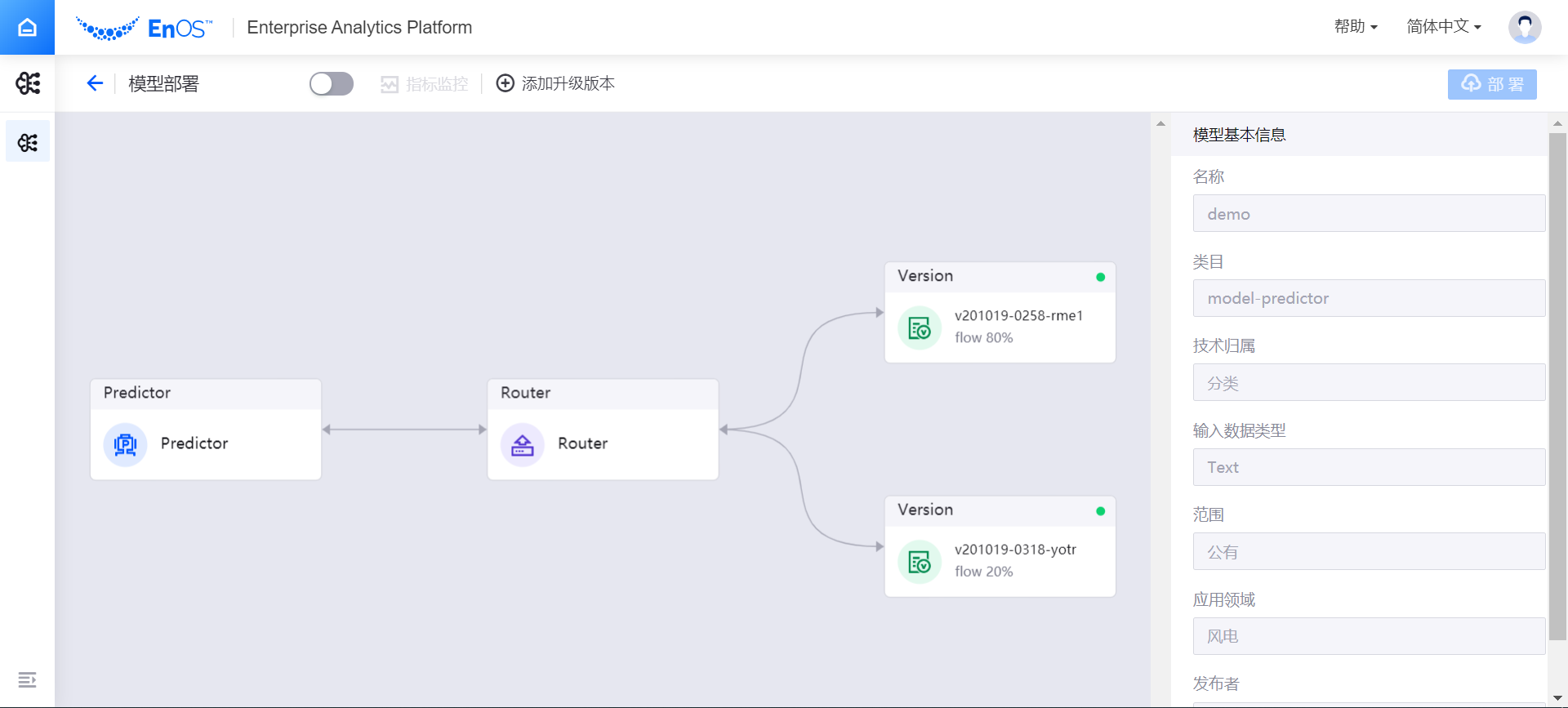Screen dimensions: 1568x708
Task: Open the user profile avatar
Action: coord(1524,27)
